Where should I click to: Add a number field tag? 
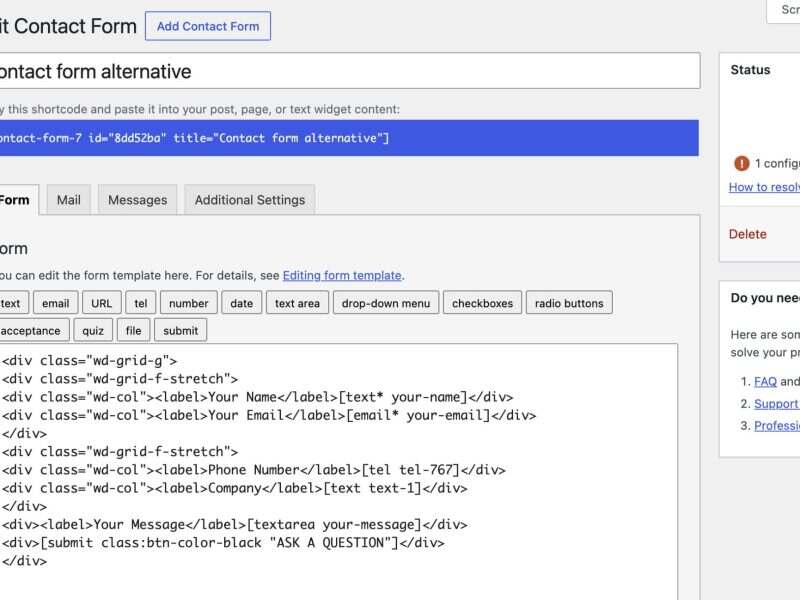189,303
